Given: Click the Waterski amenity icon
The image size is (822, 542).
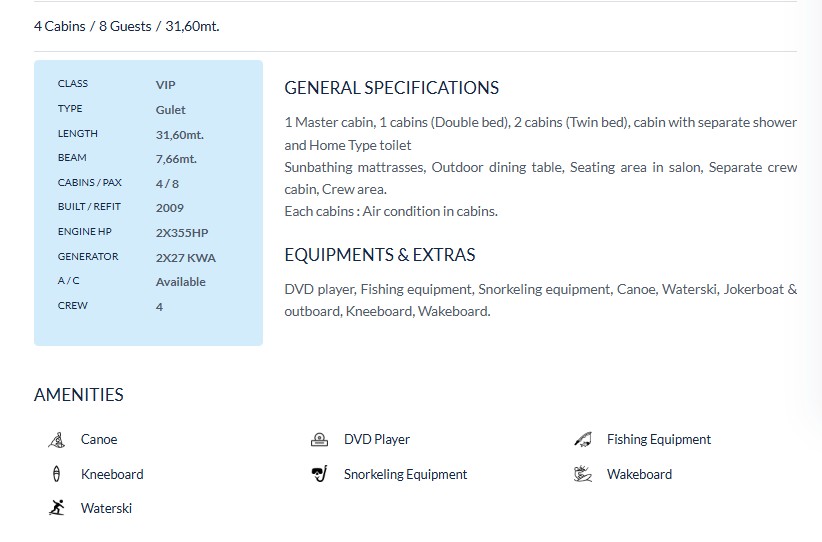Looking at the screenshot, I should (x=57, y=508).
